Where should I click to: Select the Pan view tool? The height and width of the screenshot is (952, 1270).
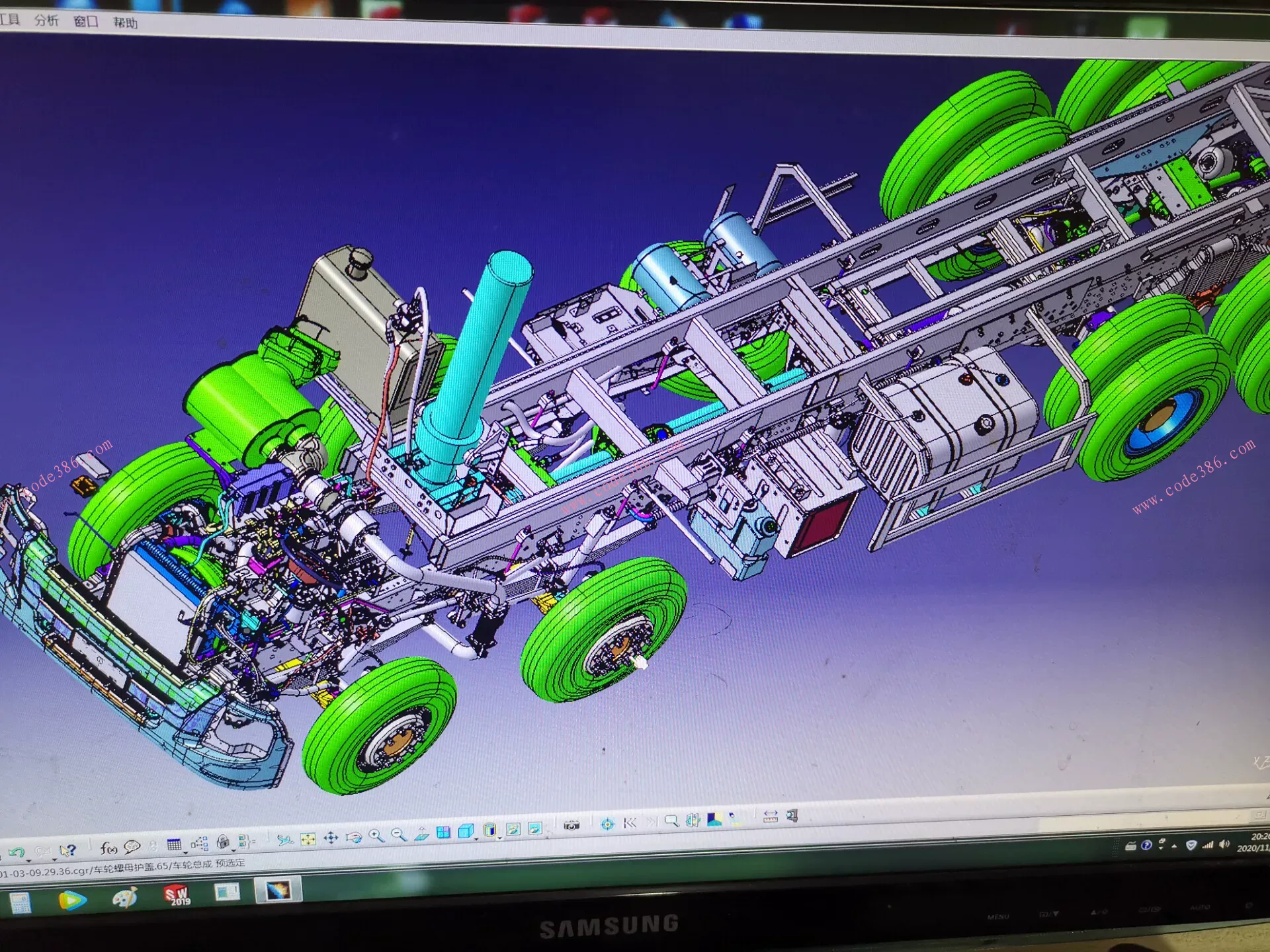[331, 838]
